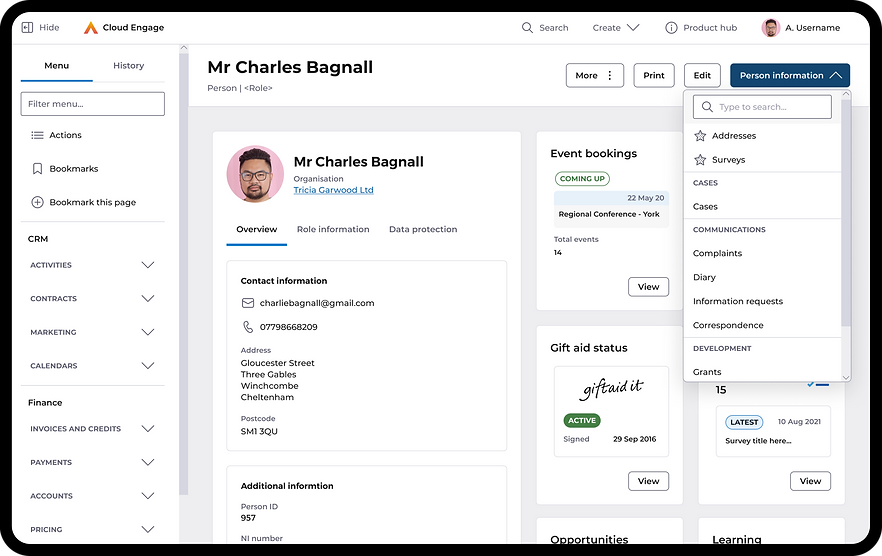Image resolution: width=882 pixels, height=556 pixels.
Task: Click the magnifier in Type to search box
Action: (707, 106)
